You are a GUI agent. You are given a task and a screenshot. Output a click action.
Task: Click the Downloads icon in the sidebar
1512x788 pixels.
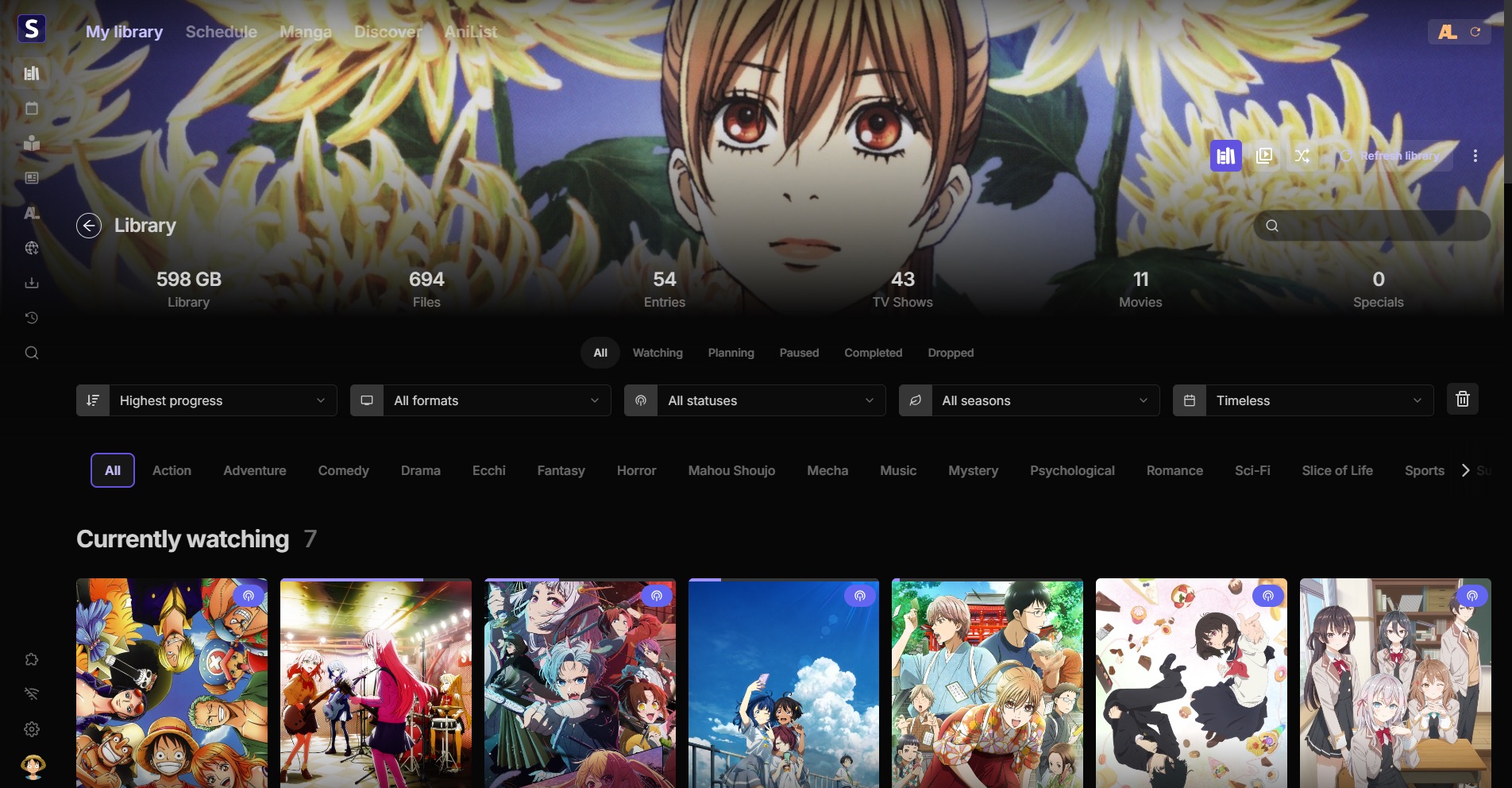[32, 282]
